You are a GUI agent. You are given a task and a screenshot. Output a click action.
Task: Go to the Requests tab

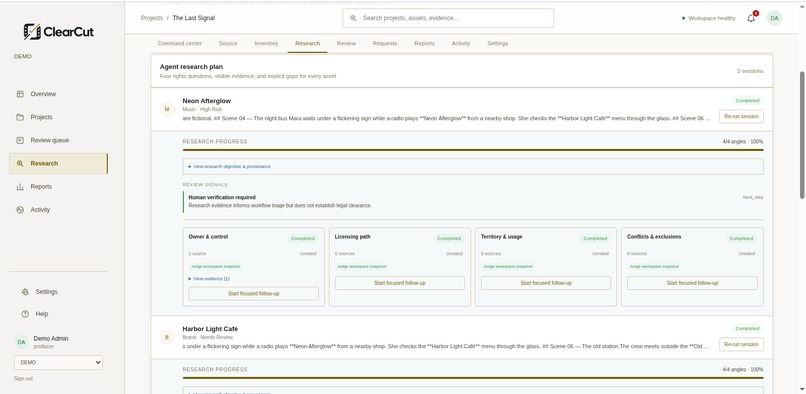tap(385, 43)
